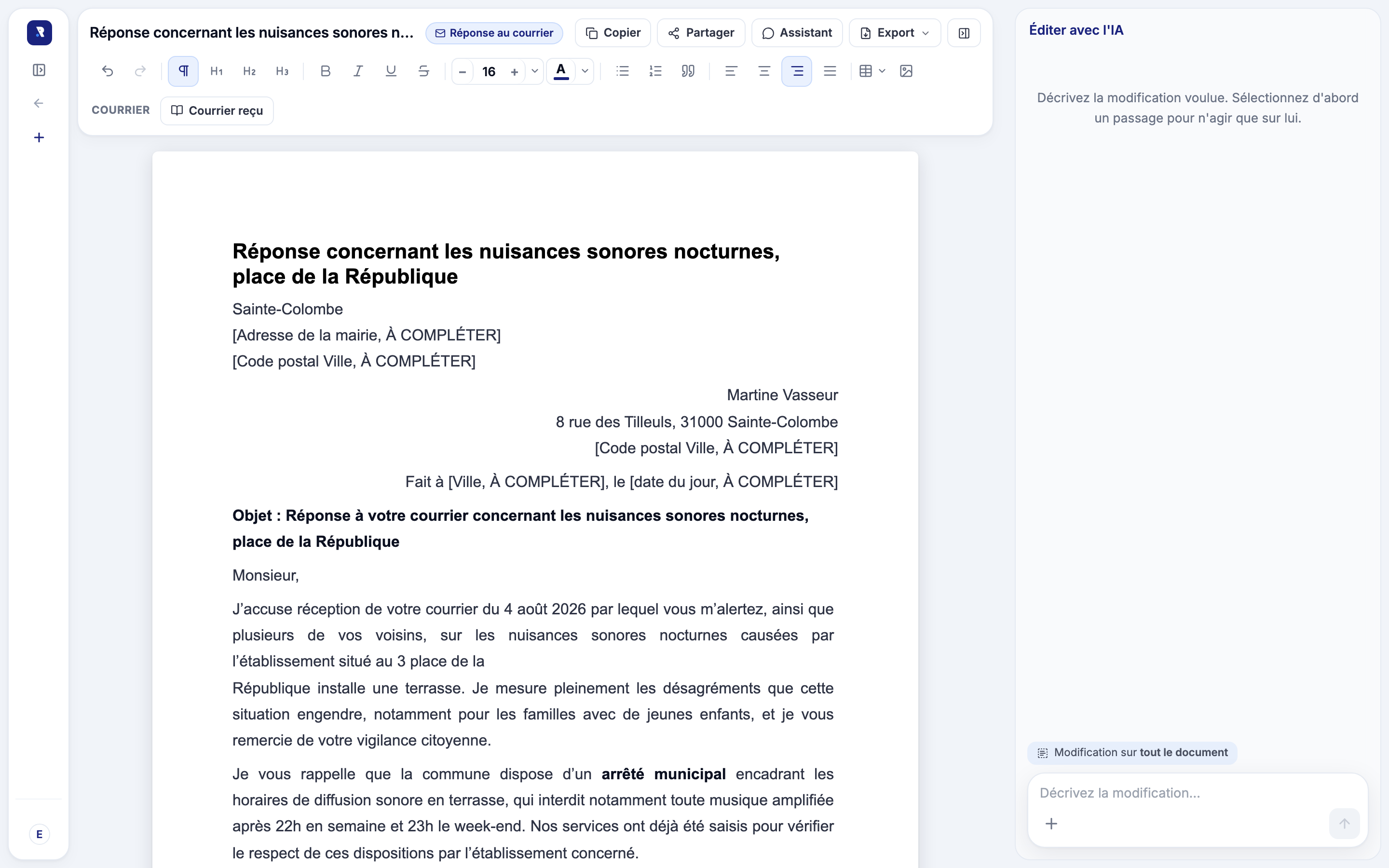Create new document with sidebar plus icon
Viewport: 1389px width, 868px height.
point(39,137)
